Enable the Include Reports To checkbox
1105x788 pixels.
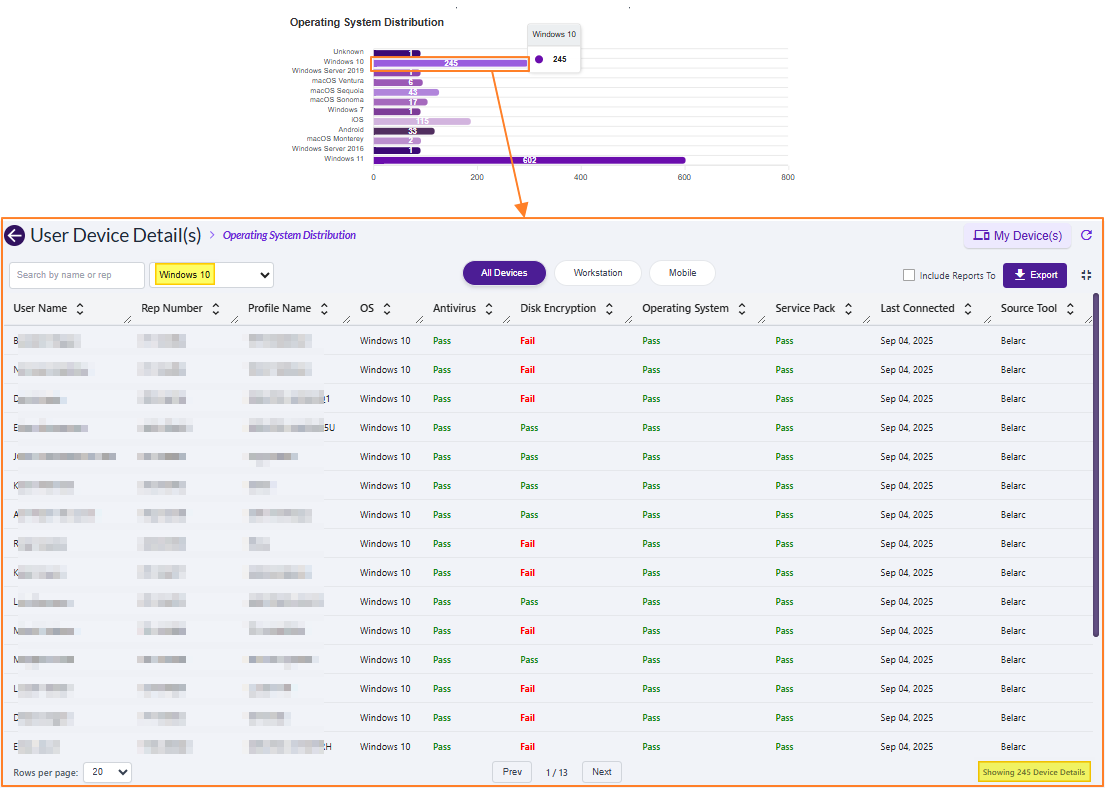(x=909, y=275)
